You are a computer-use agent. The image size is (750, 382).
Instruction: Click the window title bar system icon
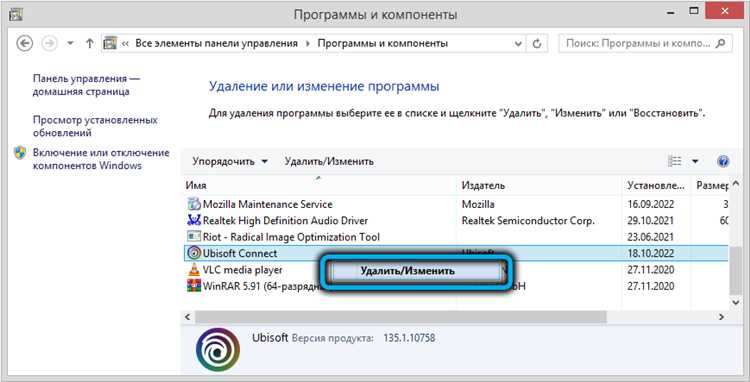(15, 15)
